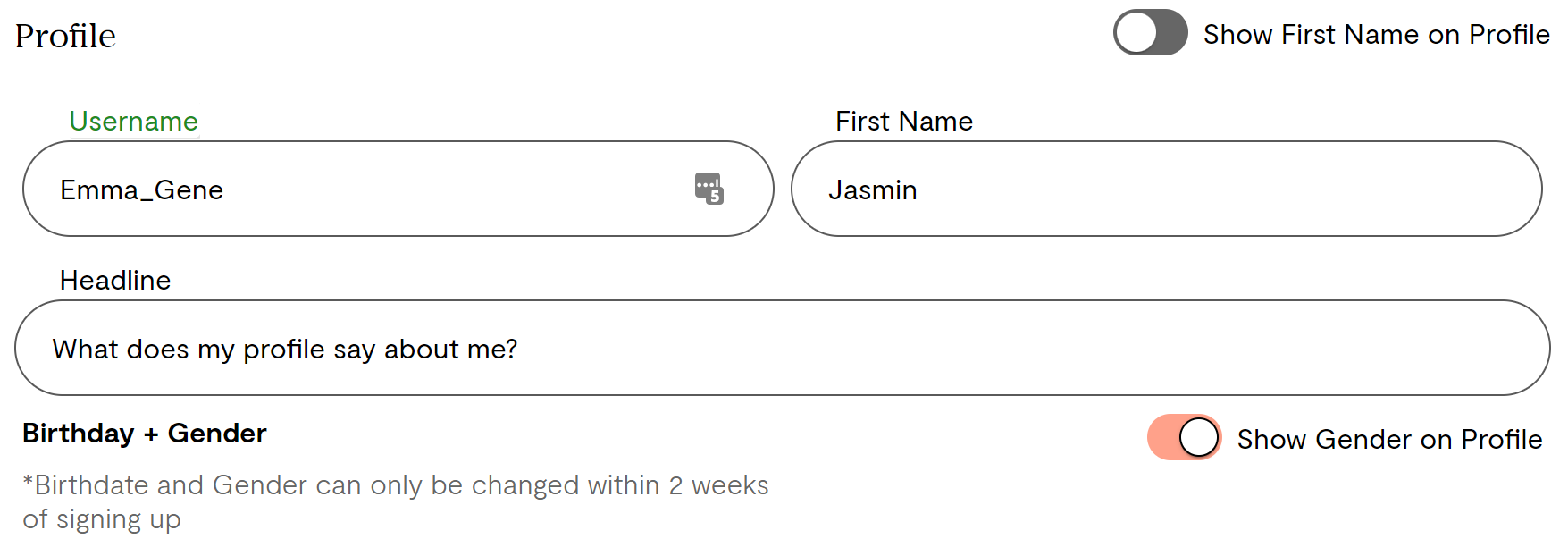Place cursor after the text Jasmin
The image size is (1568, 539).
[918, 189]
